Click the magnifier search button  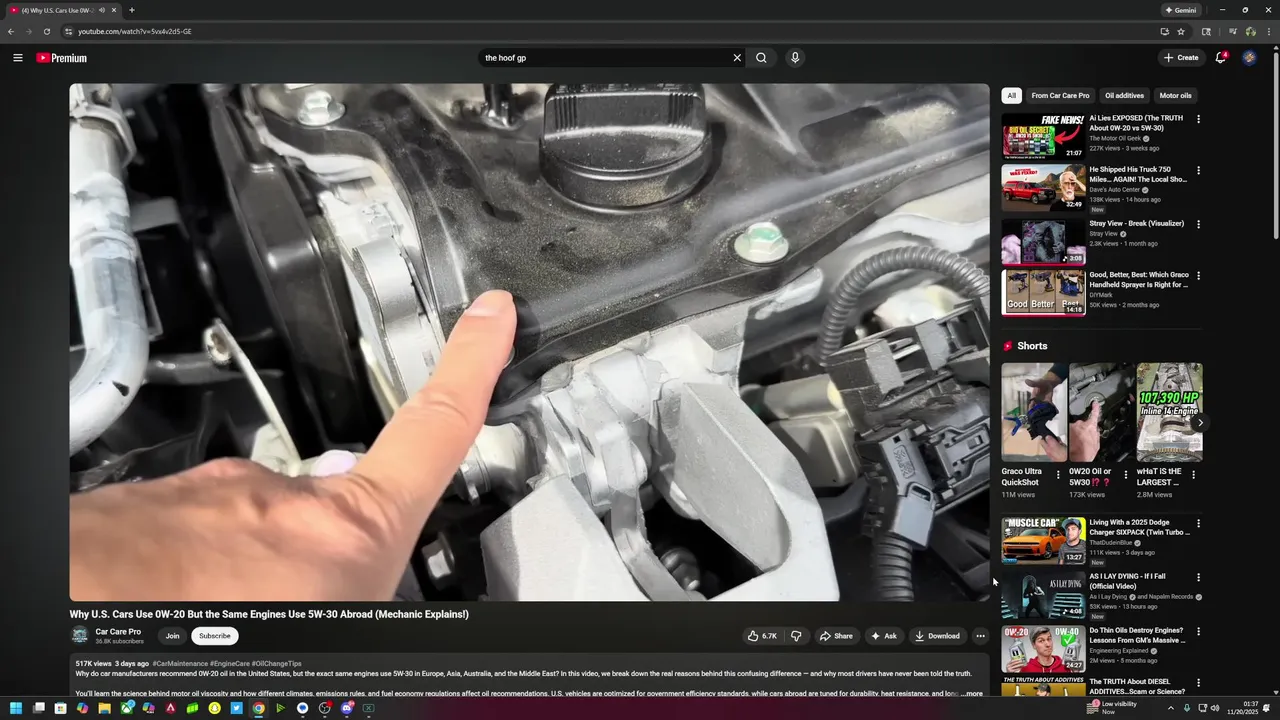pyautogui.click(x=761, y=58)
